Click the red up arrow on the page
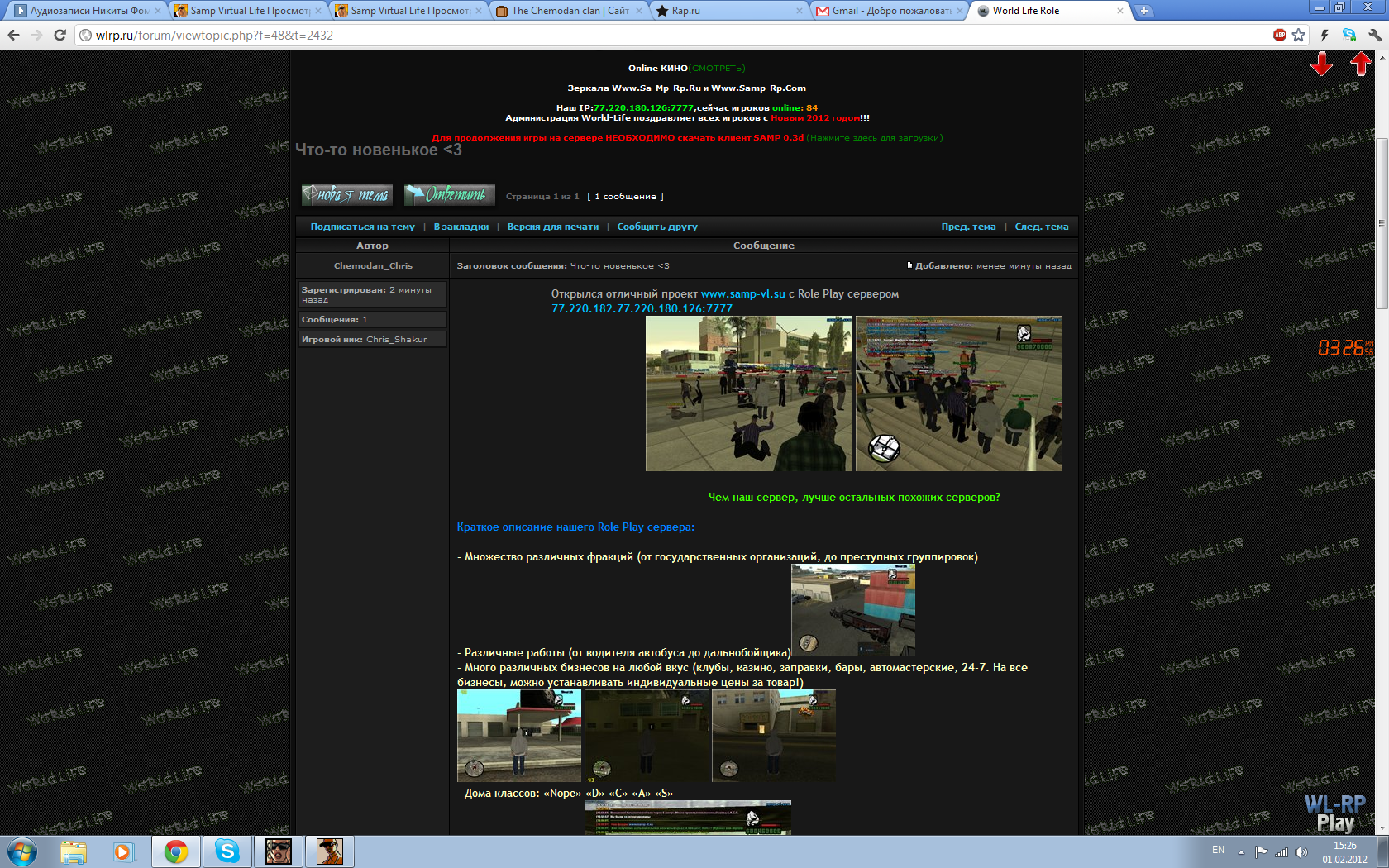Image resolution: width=1389 pixels, height=868 pixels. pyautogui.click(x=1361, y=64)
